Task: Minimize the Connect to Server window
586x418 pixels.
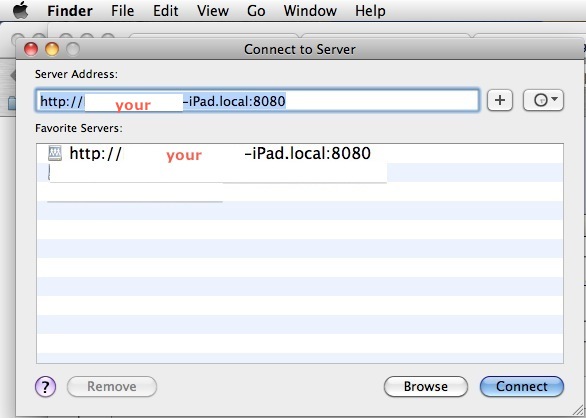Action: point(52,49)
